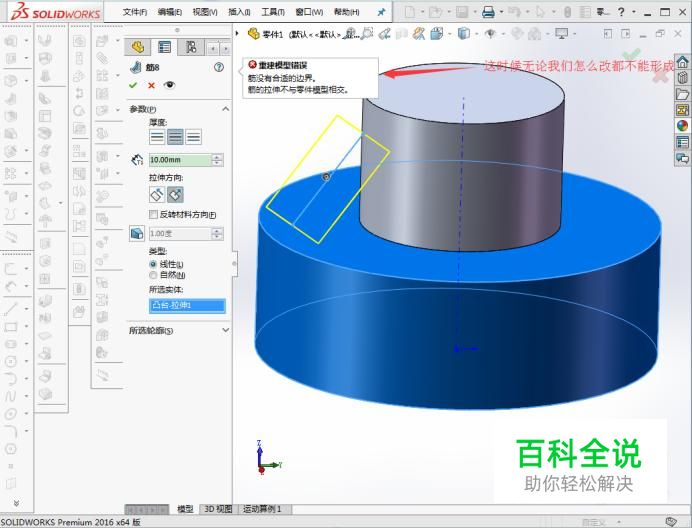This screenshot has width=692, height=528.
Task: Toggle the draft on/off button
Action: [137, 233]
